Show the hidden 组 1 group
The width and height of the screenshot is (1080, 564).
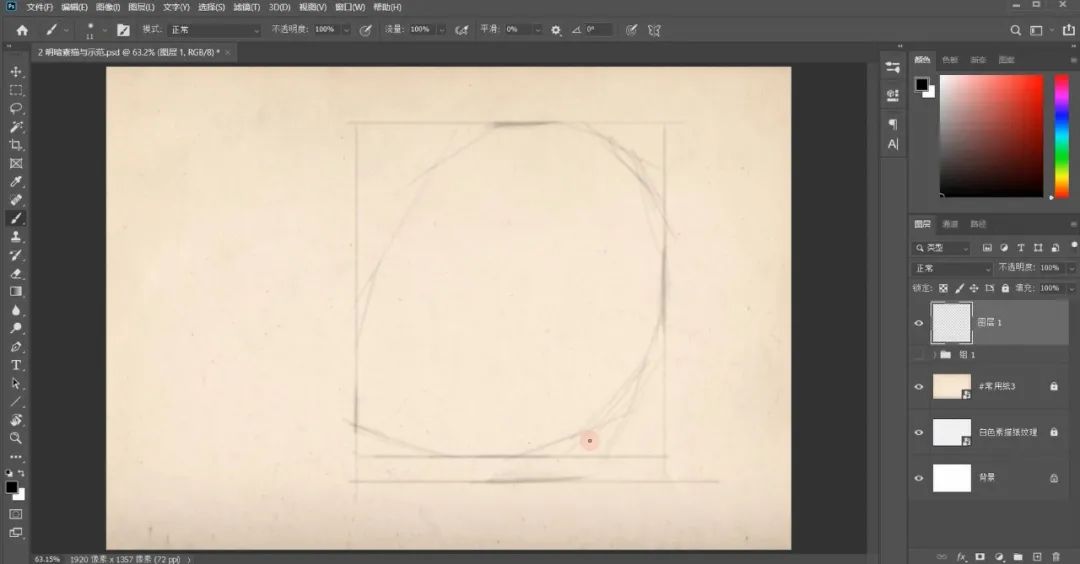(919, 355)
